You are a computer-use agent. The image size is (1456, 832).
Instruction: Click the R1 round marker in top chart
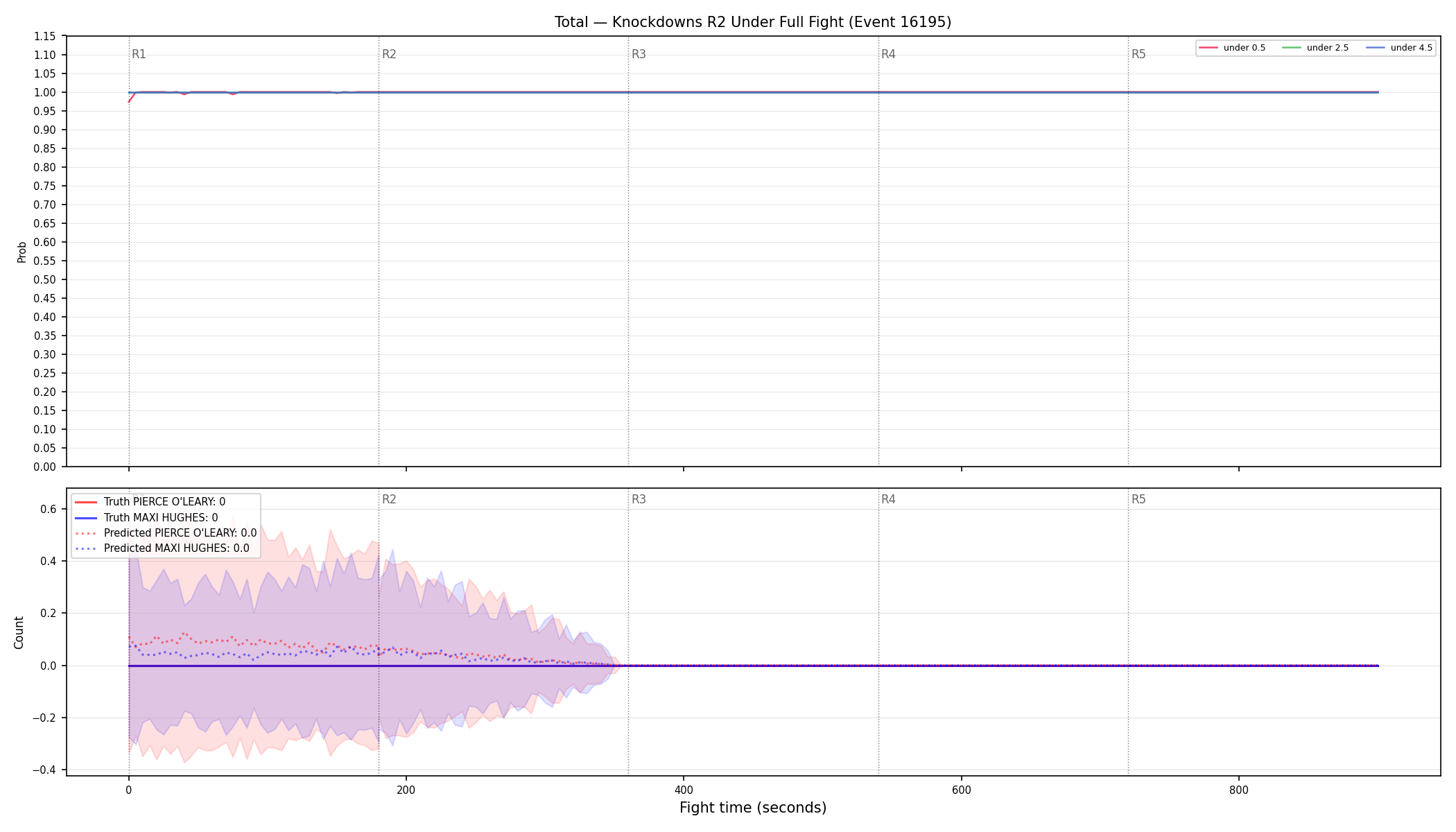click(x=139, y=54)
